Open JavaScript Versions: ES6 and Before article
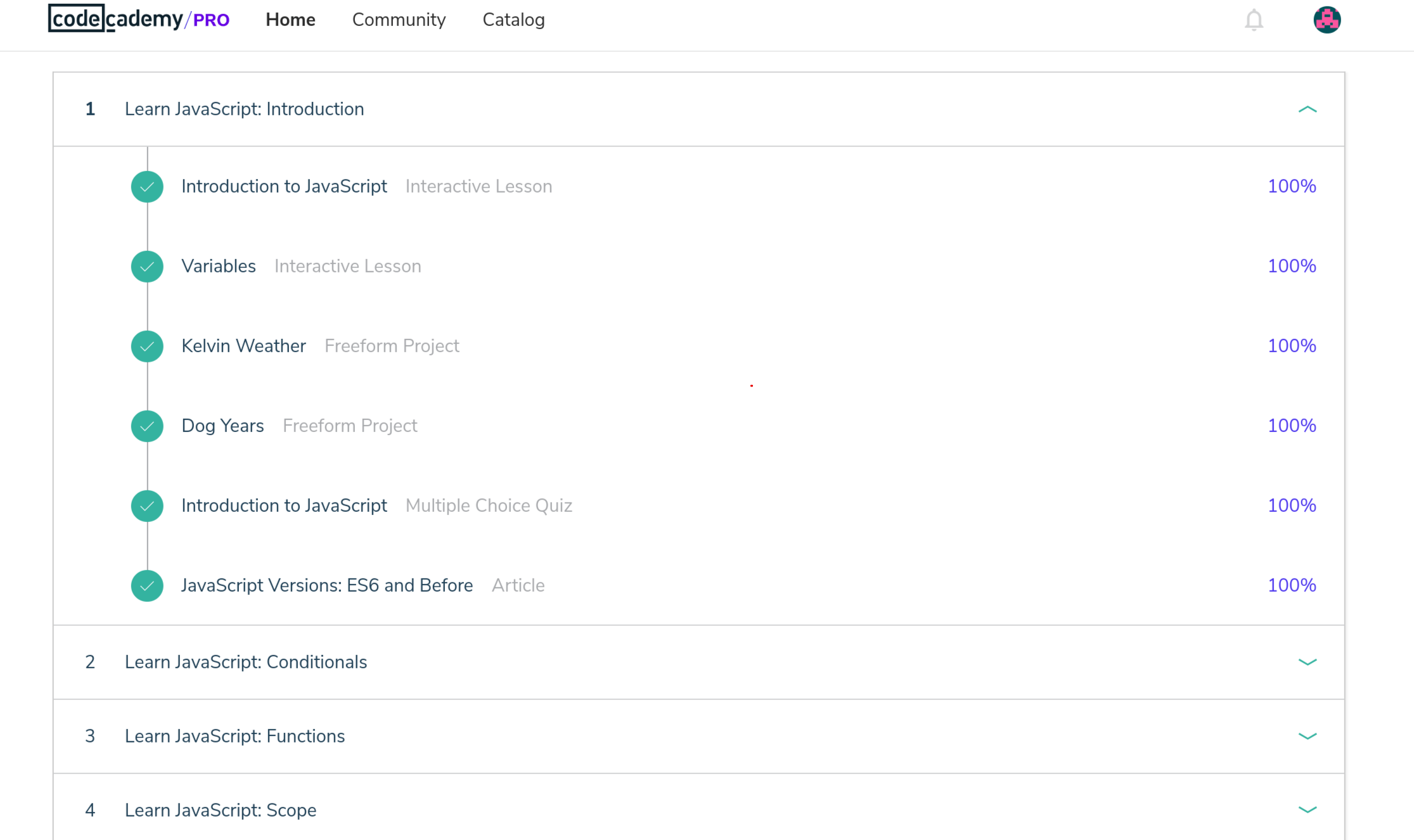Screen dimensions: 1414x840 tap(327, 585)
